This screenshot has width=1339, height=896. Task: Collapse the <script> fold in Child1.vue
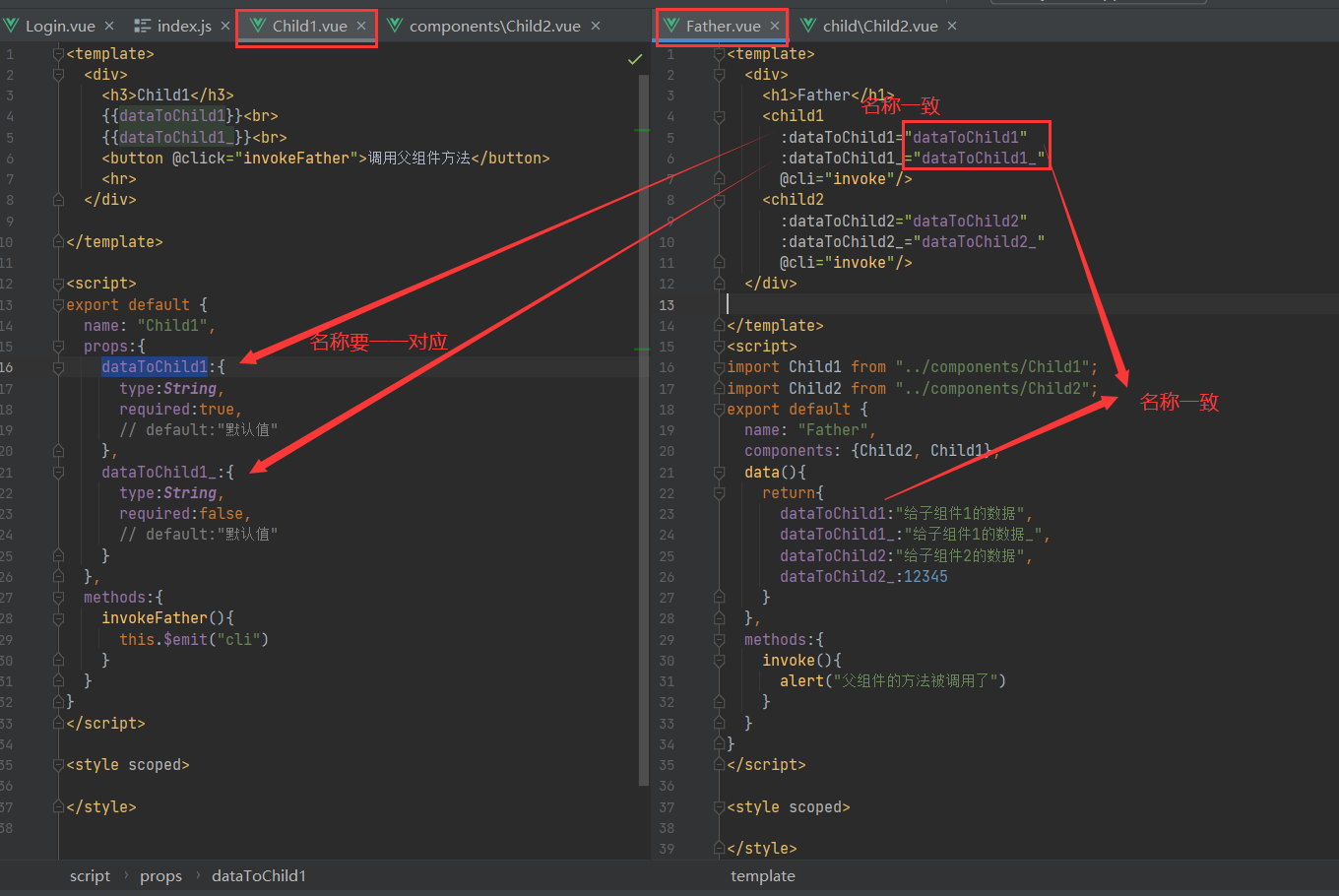[x=58, y=284]
